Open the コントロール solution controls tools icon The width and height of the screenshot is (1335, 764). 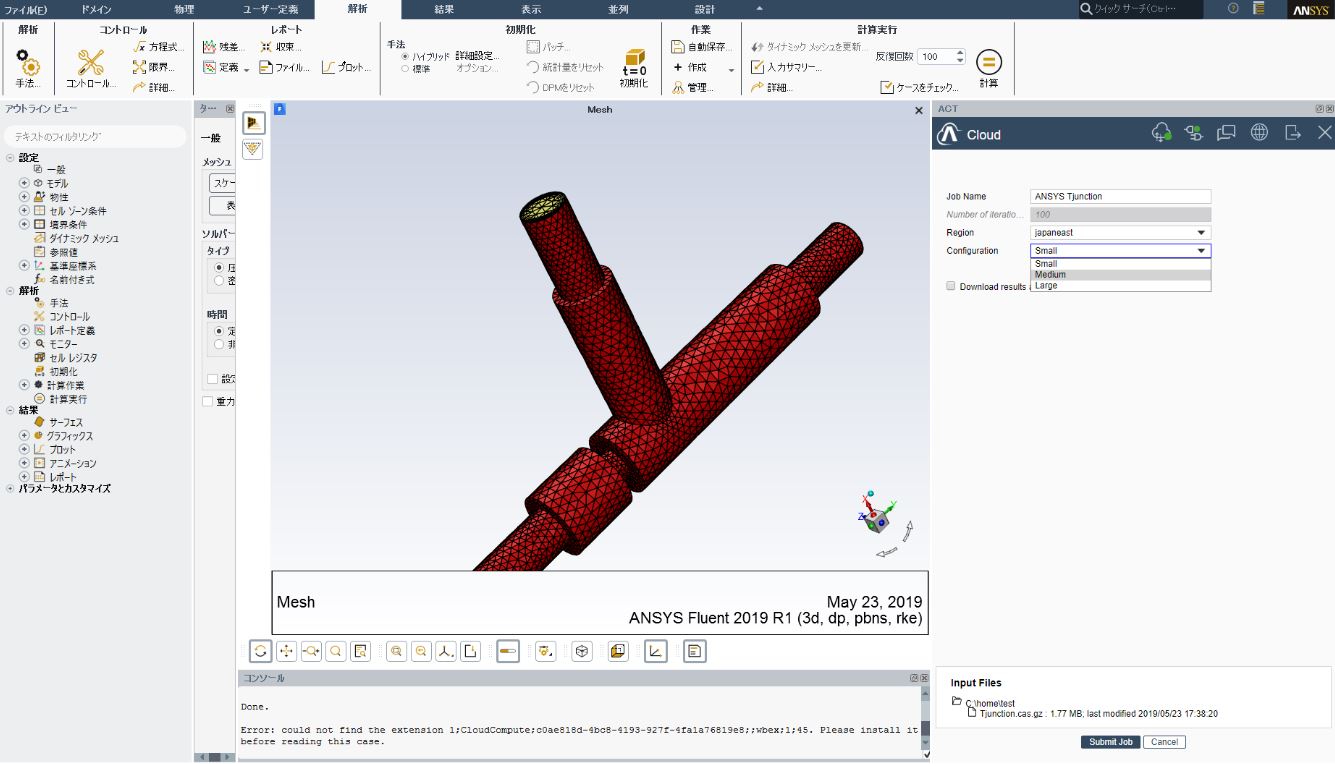pyautogui.click(x=91, y=62)
